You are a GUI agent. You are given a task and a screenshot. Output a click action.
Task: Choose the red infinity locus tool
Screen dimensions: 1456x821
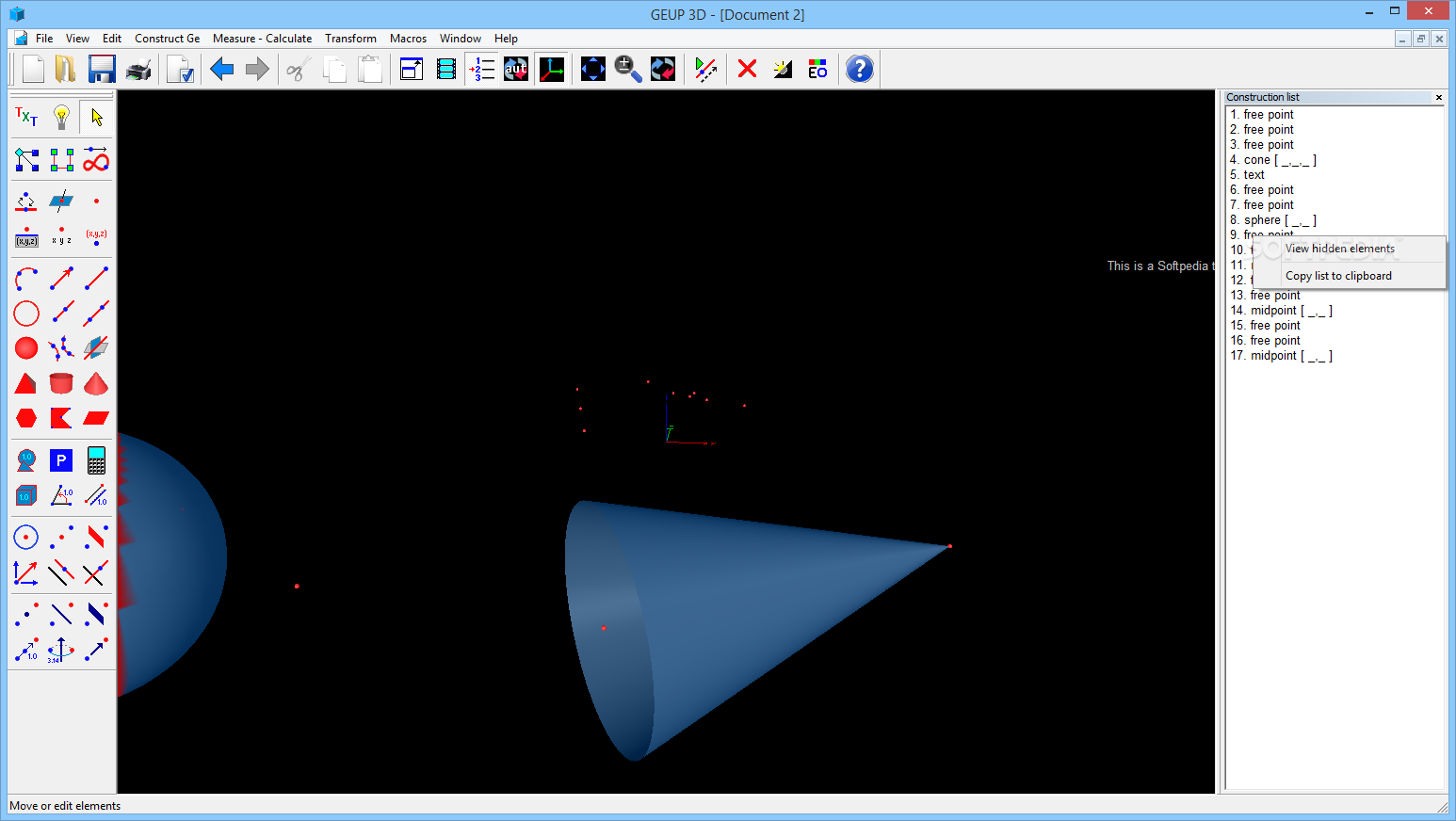[x=96, y=159]
